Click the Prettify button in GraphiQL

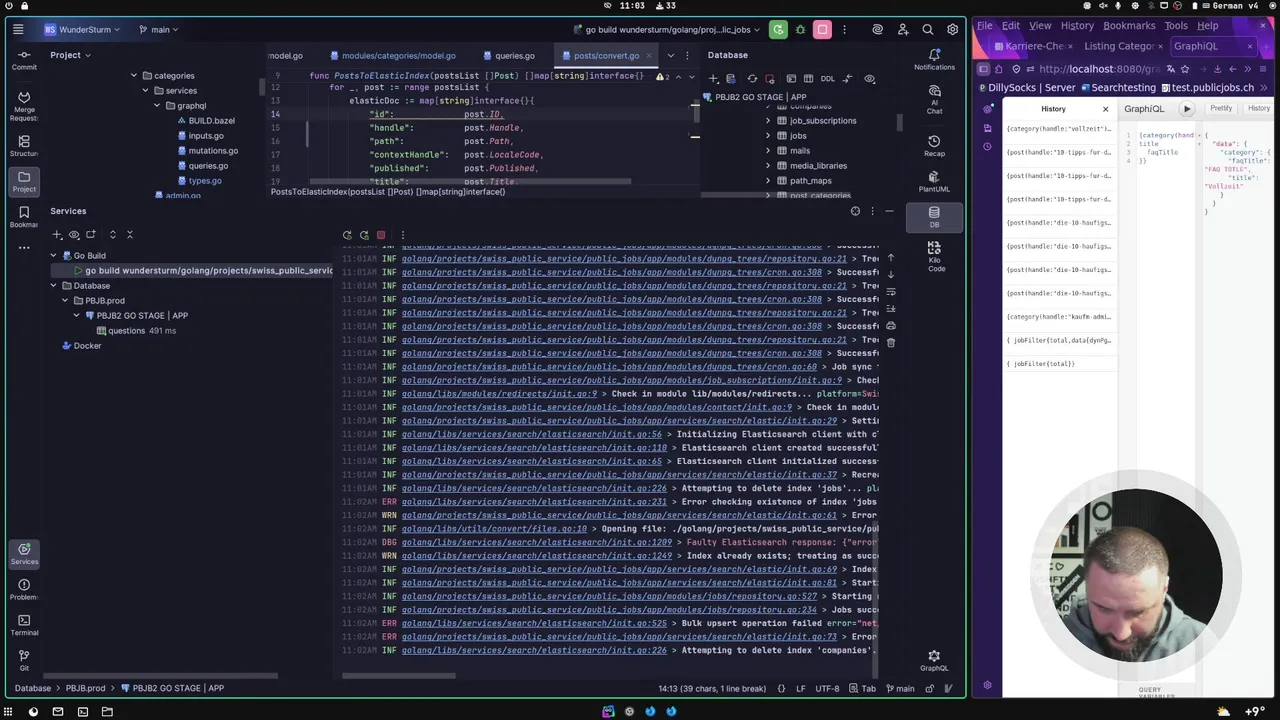click(1221, 108)
